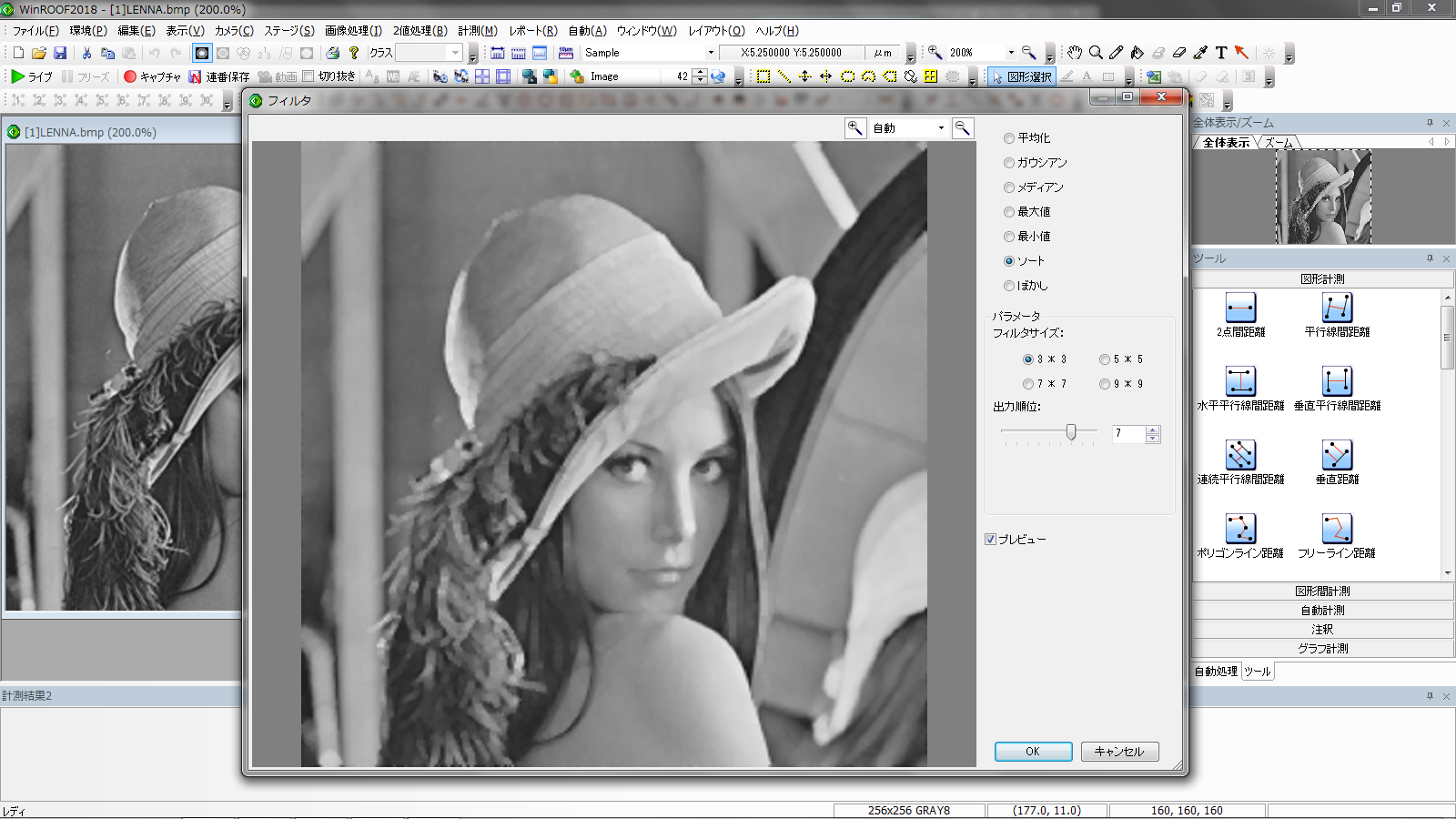Click horizontal parallel line distance icon
The image size is (1456, 819).
click(1240, 381)
